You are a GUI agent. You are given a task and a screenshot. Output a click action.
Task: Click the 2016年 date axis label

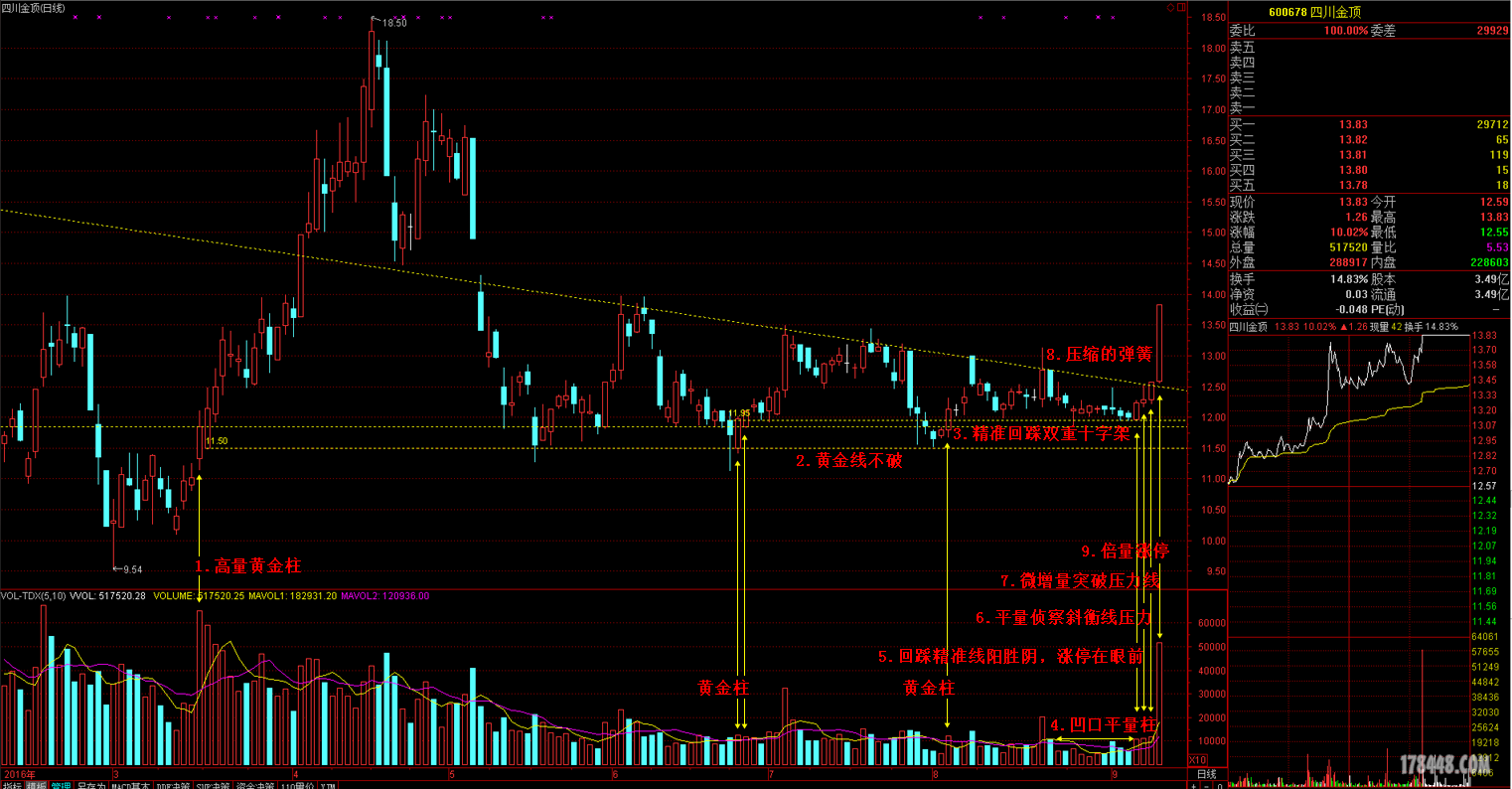point(19,774)
